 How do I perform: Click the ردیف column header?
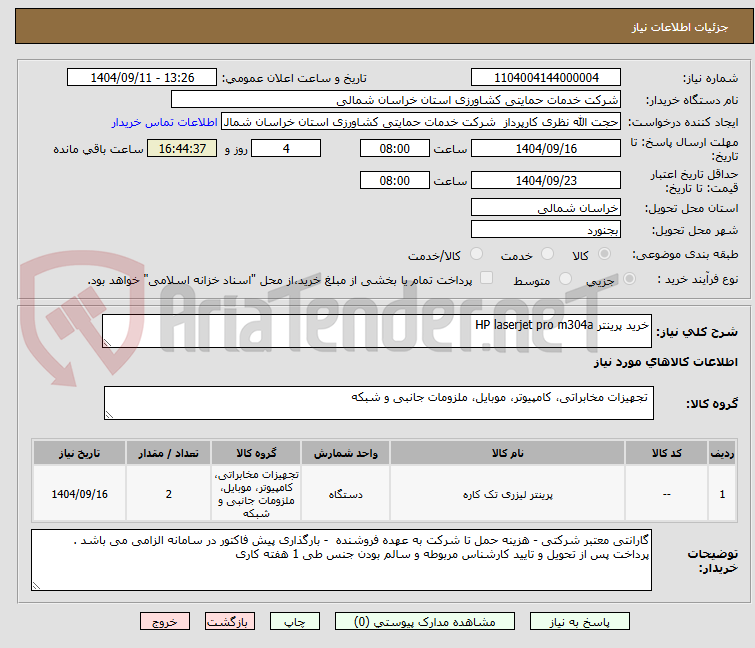[722, 453]
